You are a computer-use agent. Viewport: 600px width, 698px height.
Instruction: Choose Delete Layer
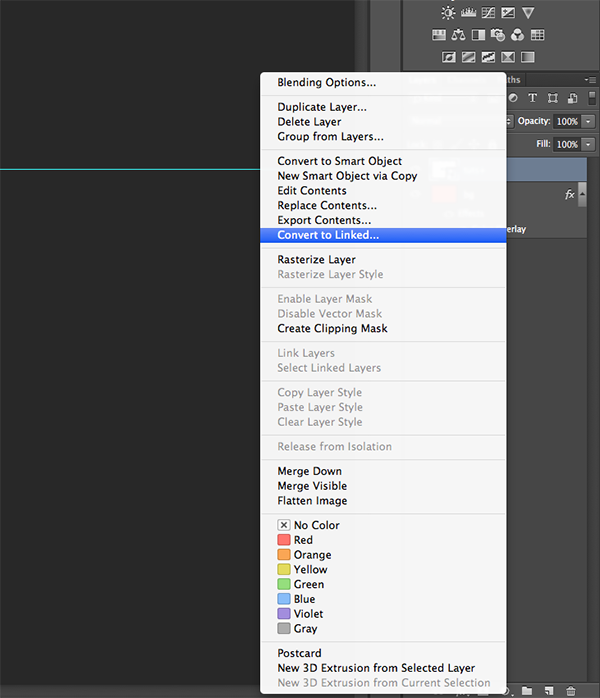tap(309, 122)
